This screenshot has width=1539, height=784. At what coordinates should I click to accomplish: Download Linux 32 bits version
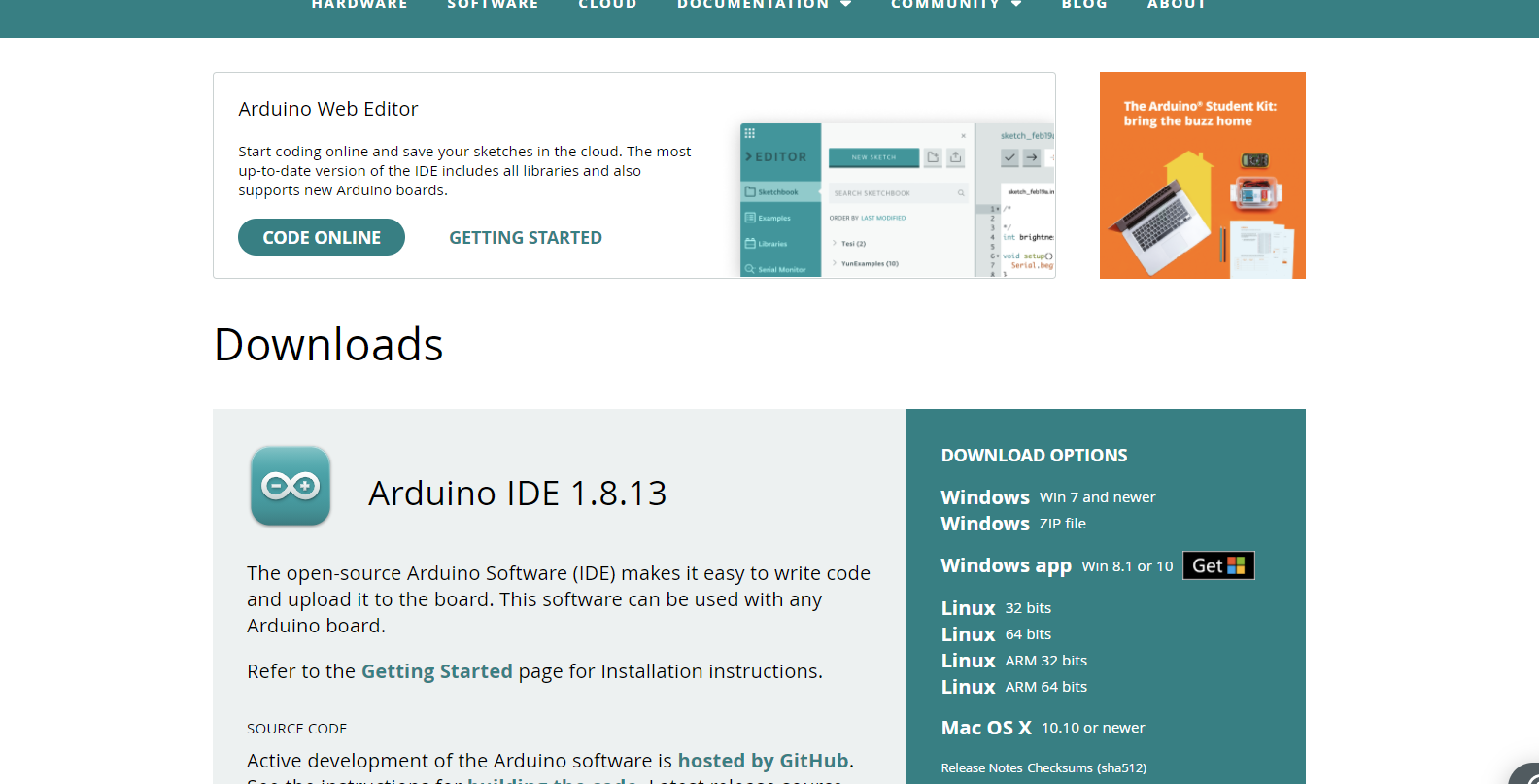pyautogui.click(x=996, y=608)
